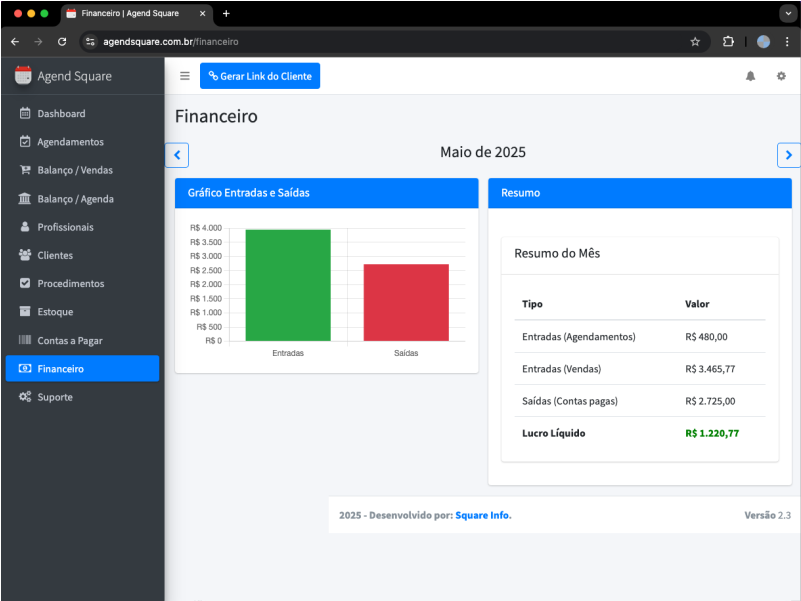Open the Profissionais page
The height and width of the screenshot is (601, 801).
tap(65, 227)
